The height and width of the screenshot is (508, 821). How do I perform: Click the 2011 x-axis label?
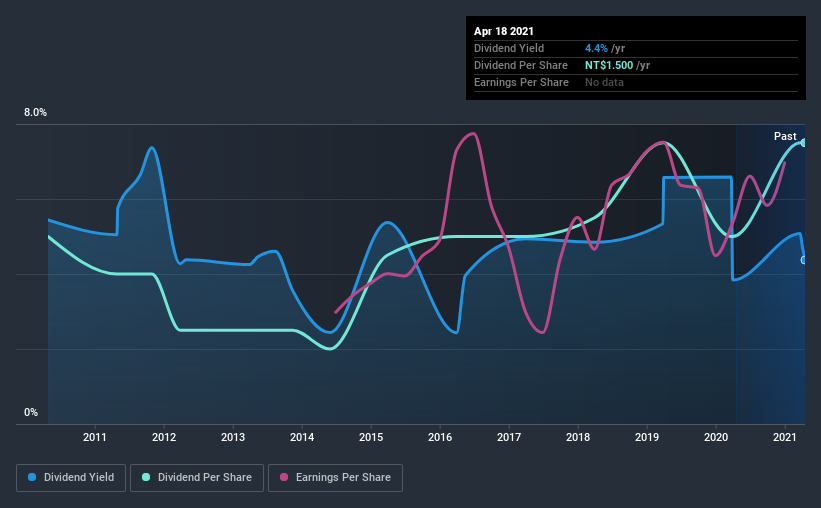[95, 437]
